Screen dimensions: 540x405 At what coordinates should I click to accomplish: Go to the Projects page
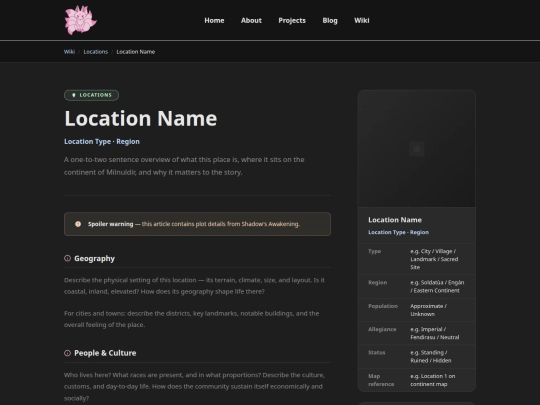pyautogui.click(x=292, y=20)
